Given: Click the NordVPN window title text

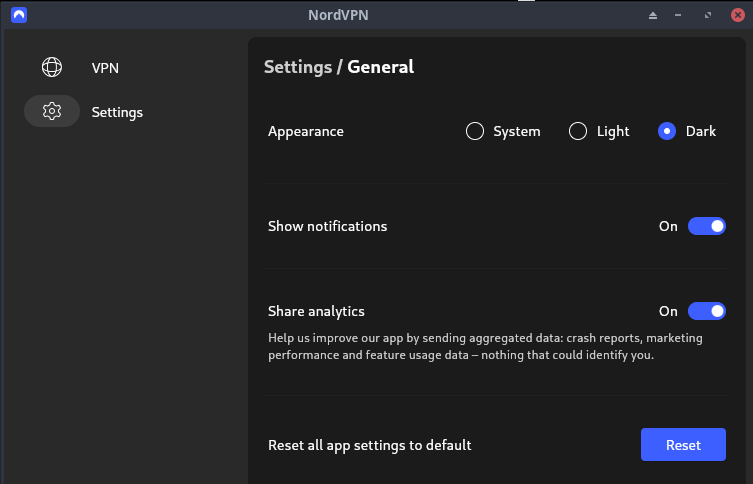Looking at the screenshot, I should (x=376, y=15).
